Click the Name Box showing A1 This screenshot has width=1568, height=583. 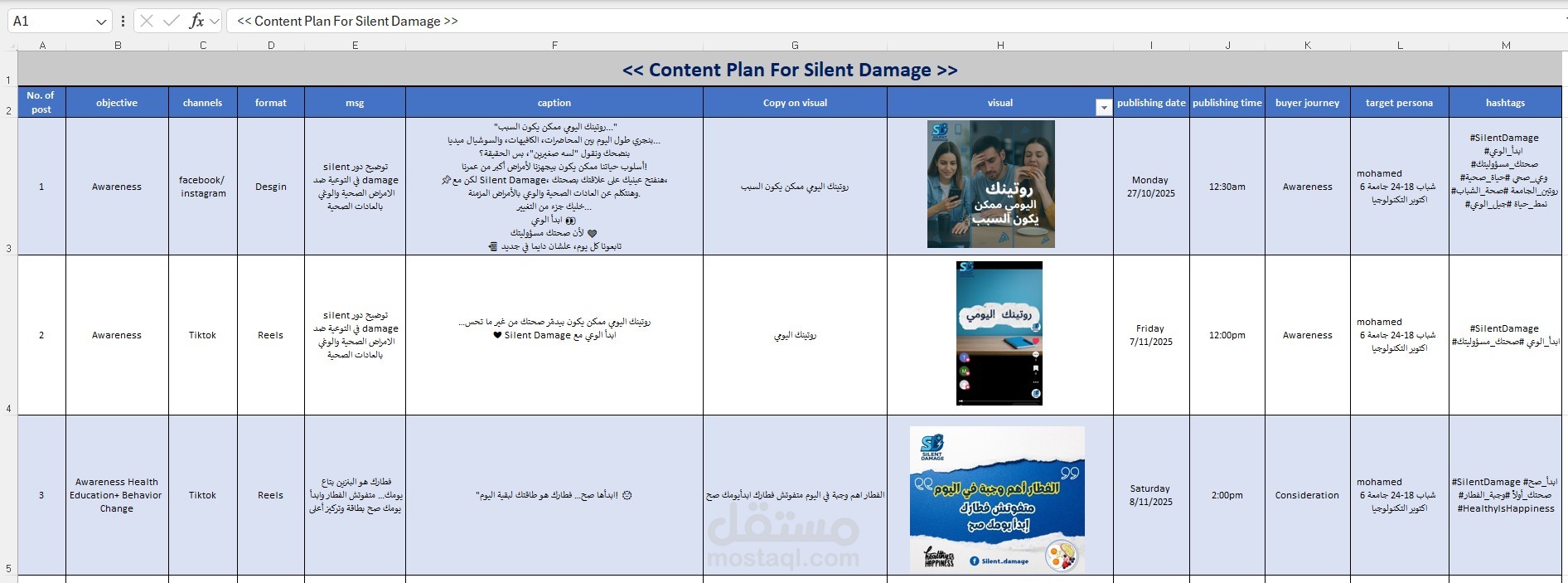tap(60, 21)
